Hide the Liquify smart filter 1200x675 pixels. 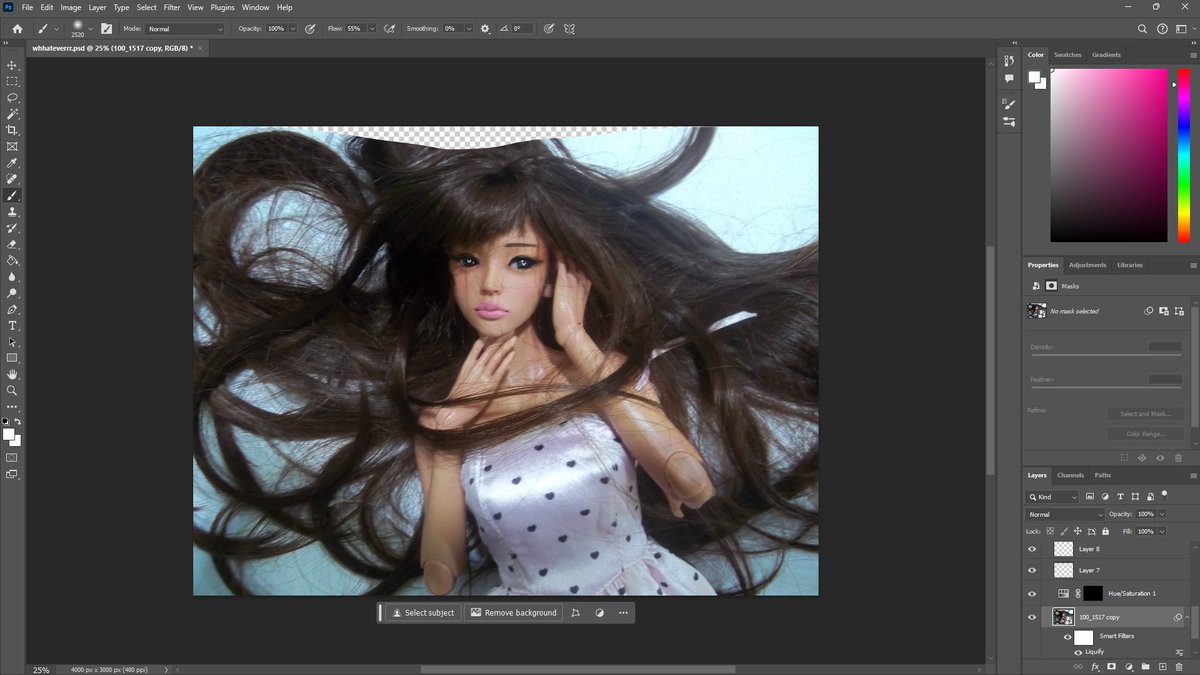[x=1078, y=652]
